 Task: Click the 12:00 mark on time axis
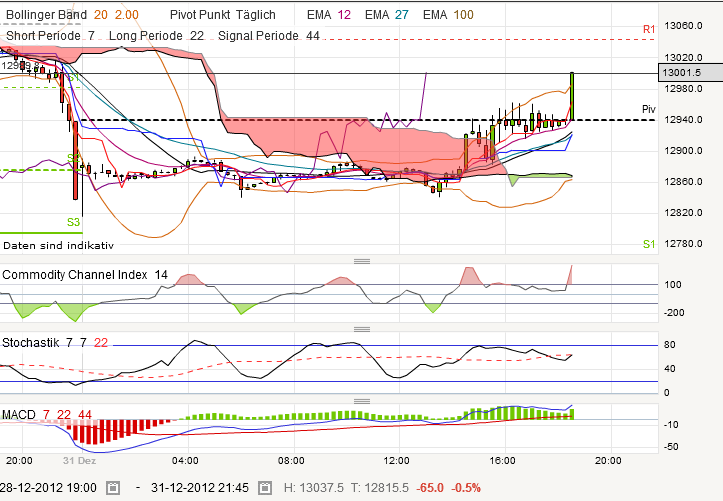tap(397, 460)
